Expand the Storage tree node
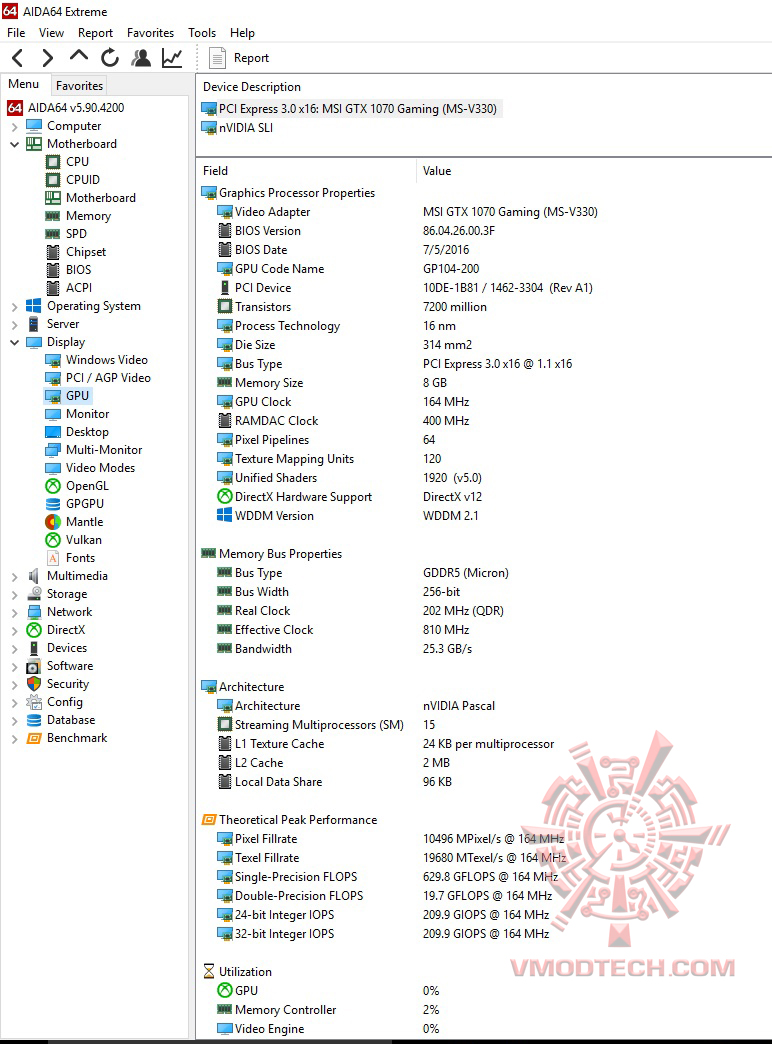The height and width of the screenshot is (1044, 772). tap(15, 595)
